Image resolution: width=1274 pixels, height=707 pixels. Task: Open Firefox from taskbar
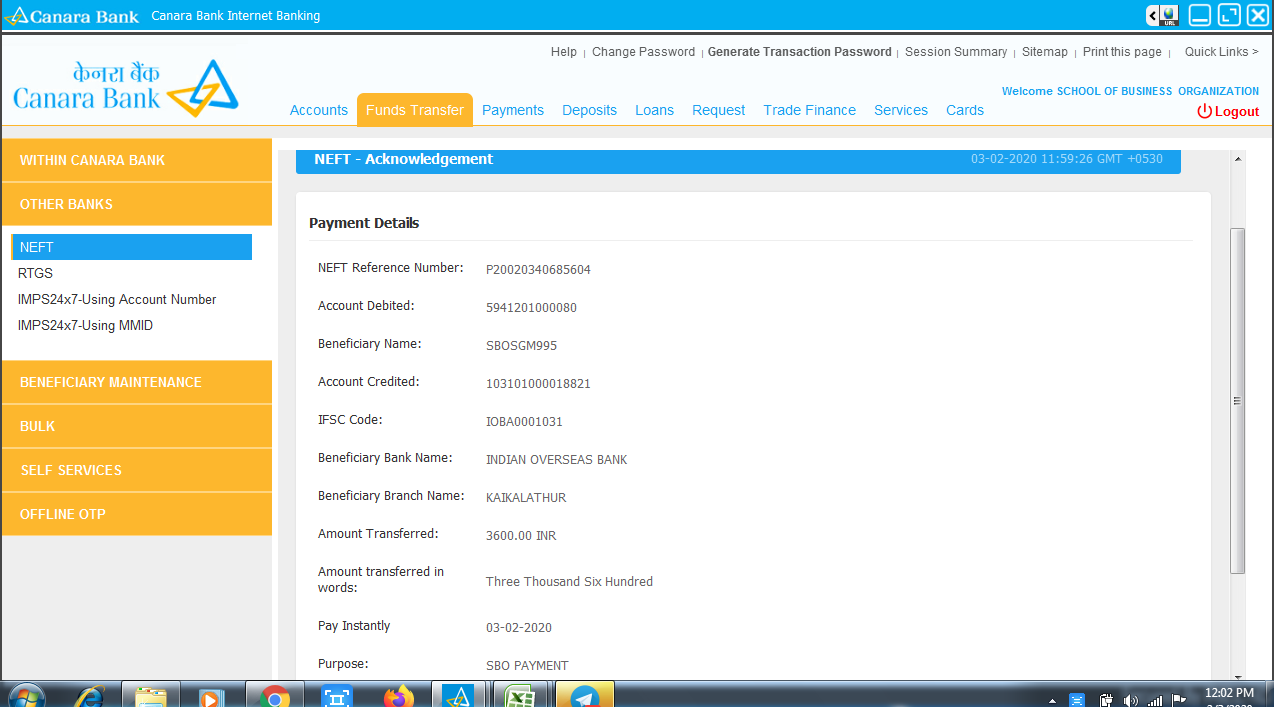(x=398, y=696)
